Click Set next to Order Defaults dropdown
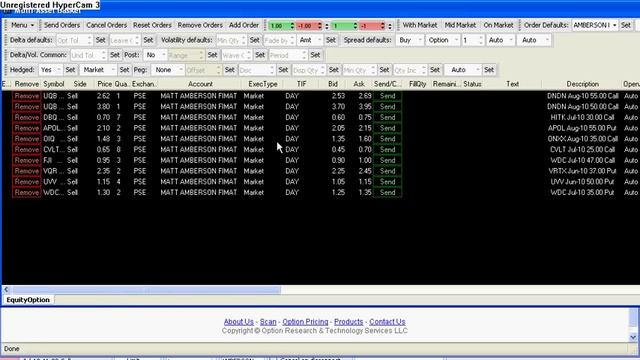Screen dimensions: 640x360 coord(626,25)
